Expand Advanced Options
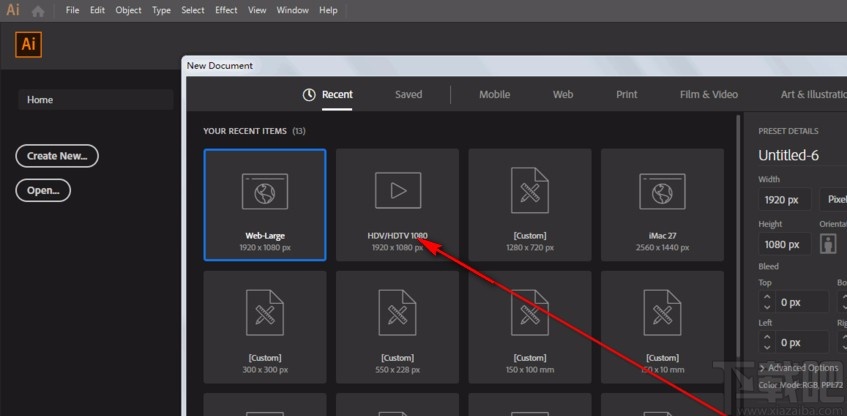The image size is (847, 416). [799, 368]
